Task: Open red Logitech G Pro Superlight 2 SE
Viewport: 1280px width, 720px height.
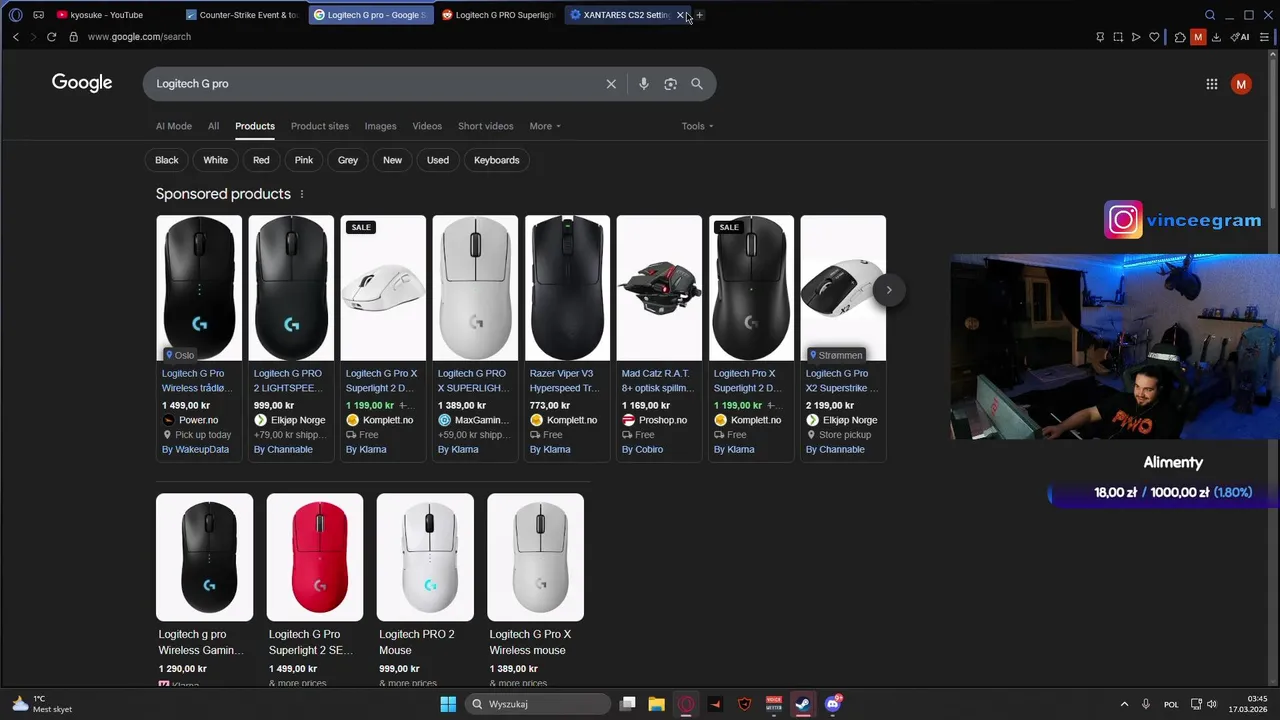Action: (315, 590)
